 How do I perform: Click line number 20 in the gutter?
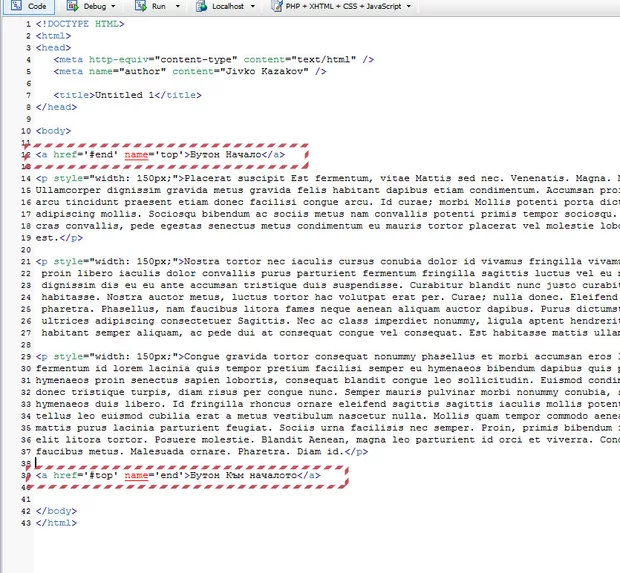pyautogui.click(x=26, y=250)
